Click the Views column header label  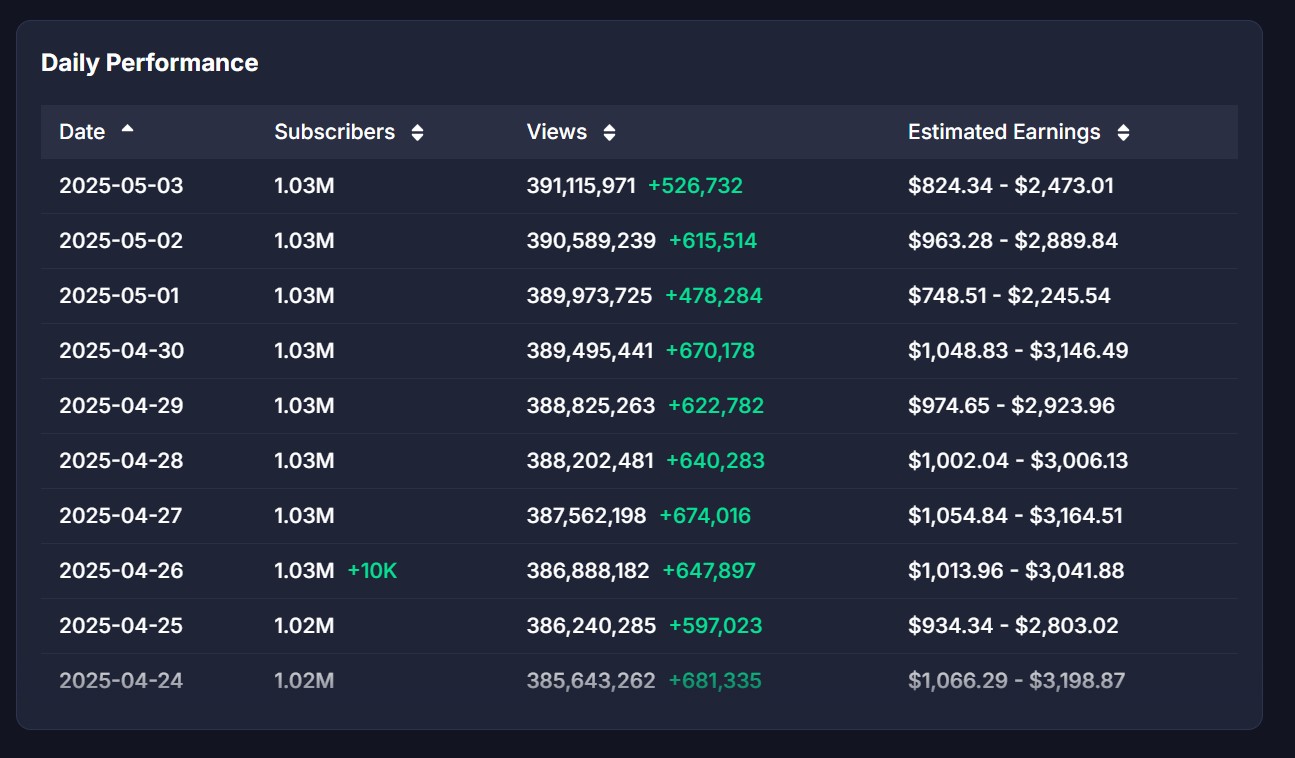(x=556, y=132)
